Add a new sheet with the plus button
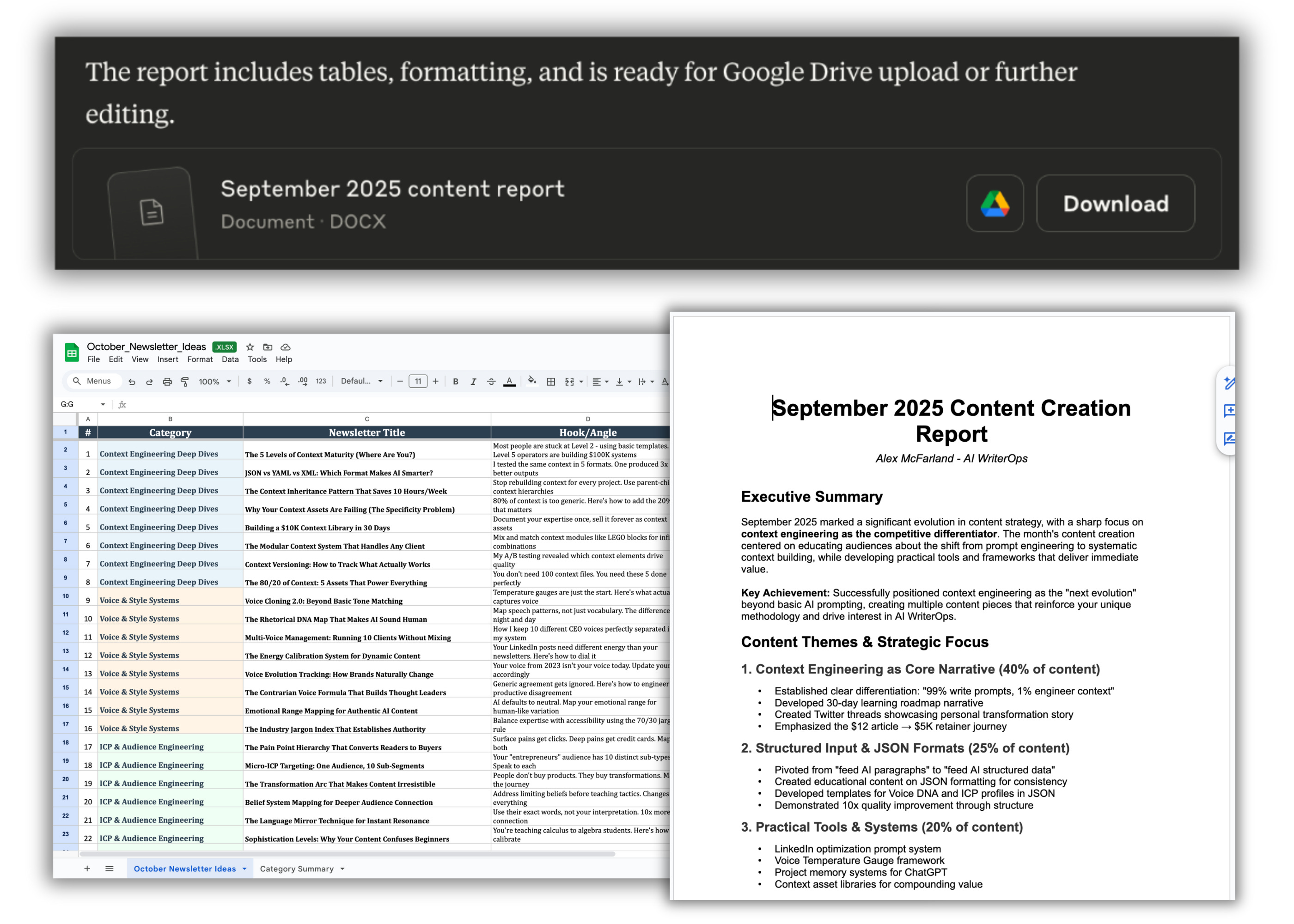Viewport: 1294px width, 924px height. click(87, 869)
